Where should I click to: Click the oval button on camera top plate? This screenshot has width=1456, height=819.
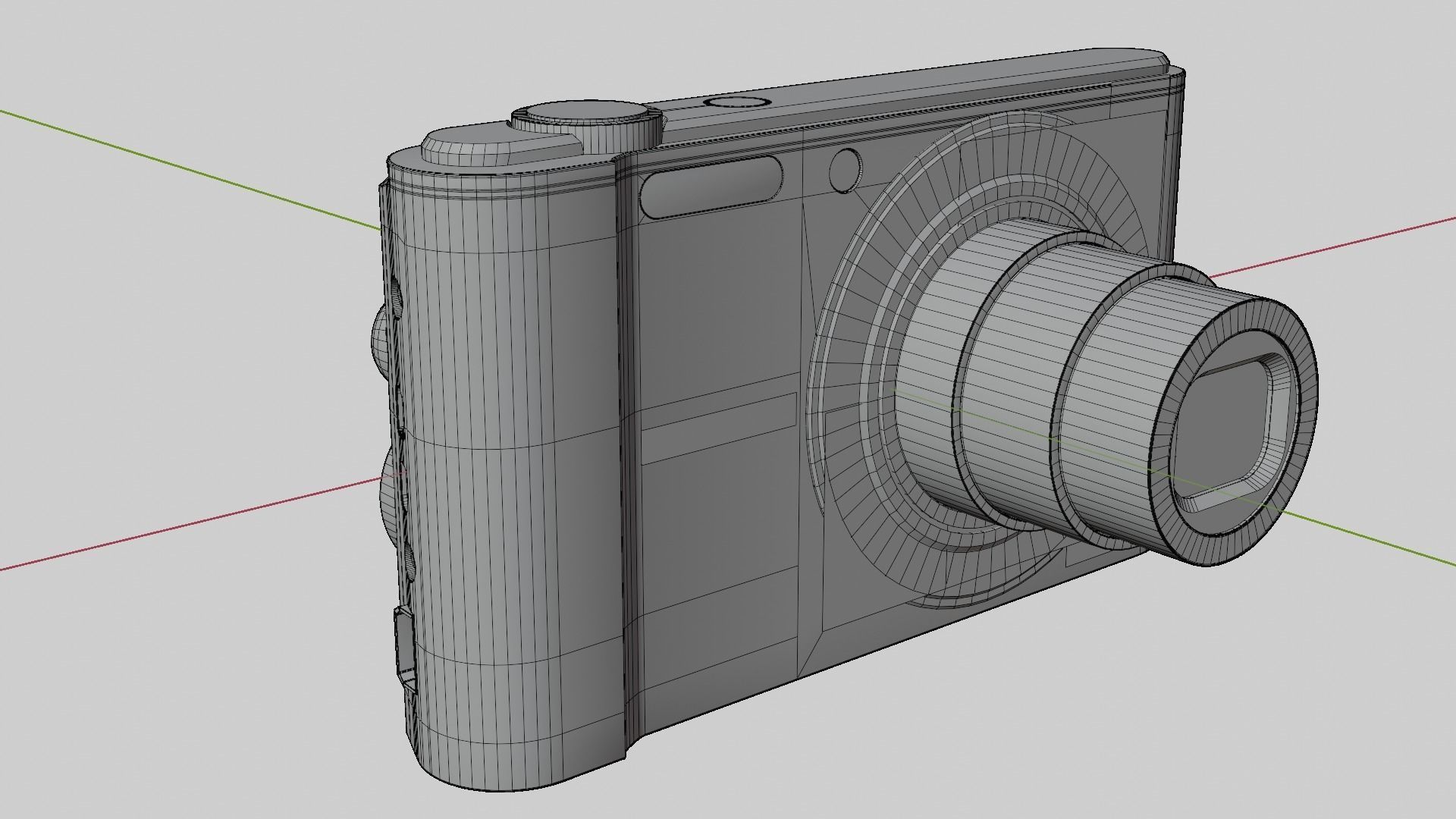tap(737, 102)
